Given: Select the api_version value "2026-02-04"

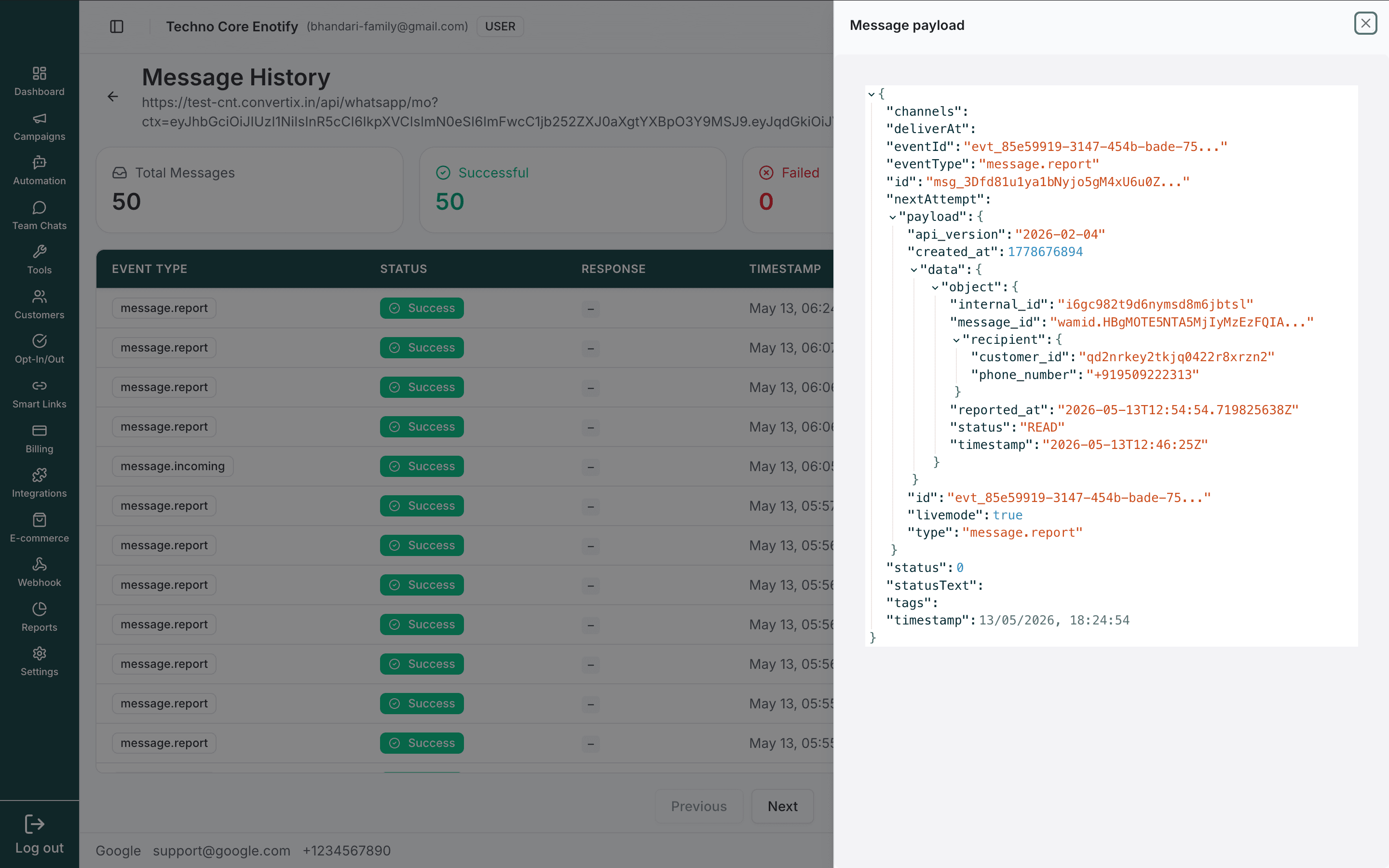Looking at the screenshot, I should (1060, 234).
